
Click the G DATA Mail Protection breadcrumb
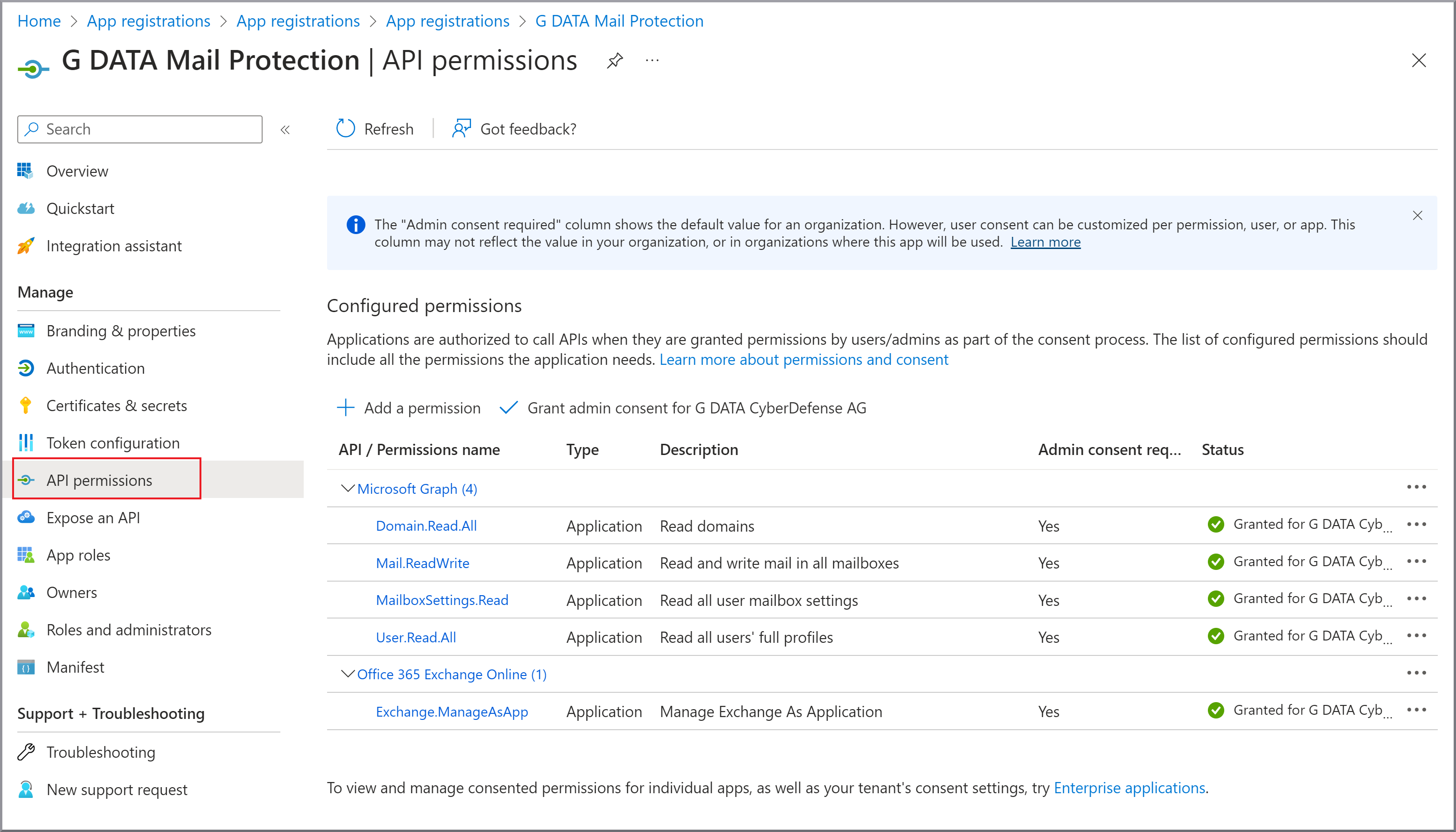(x=619, y=21)
